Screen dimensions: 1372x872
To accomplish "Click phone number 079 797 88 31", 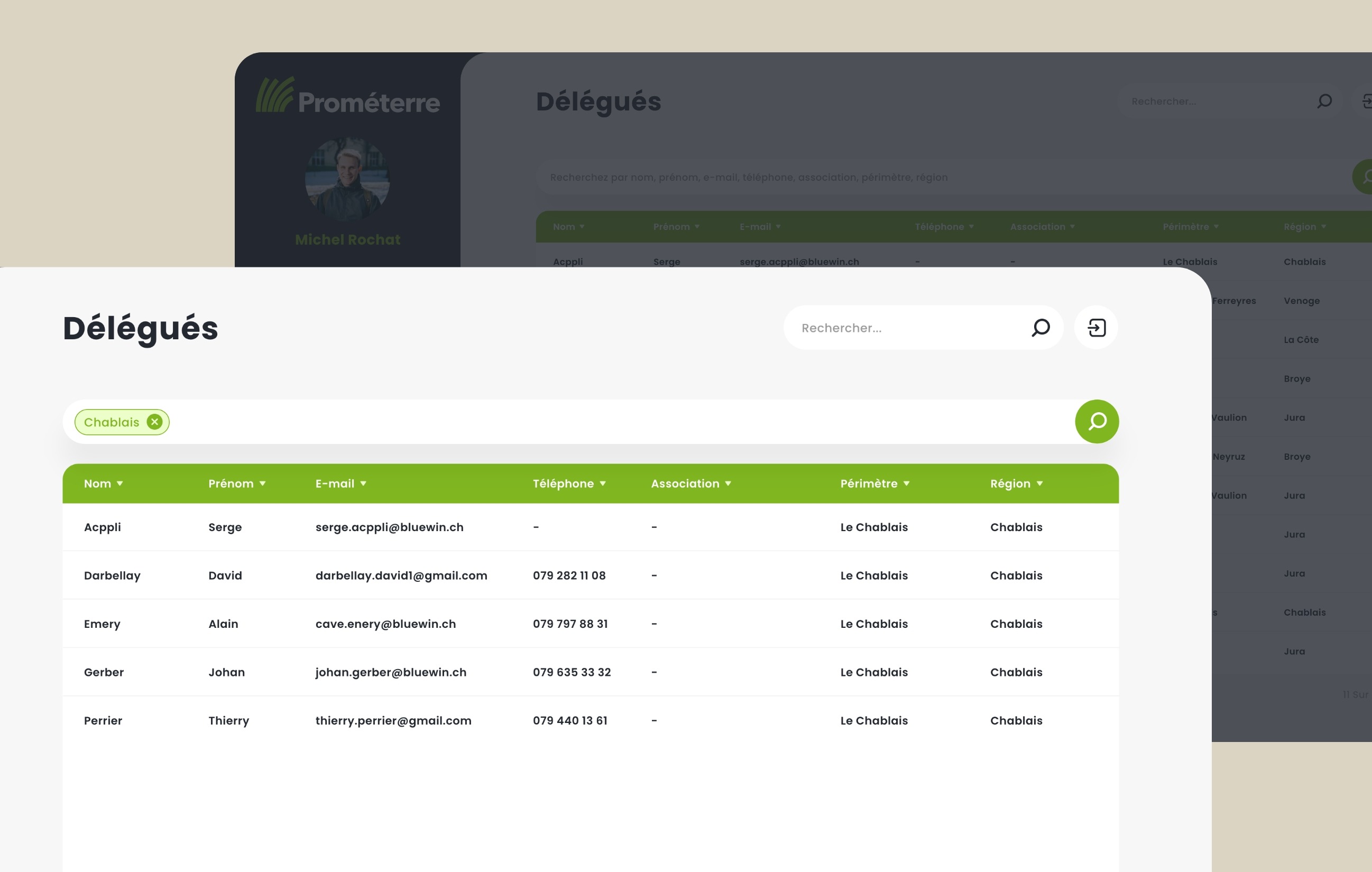I will coord(570,624).
